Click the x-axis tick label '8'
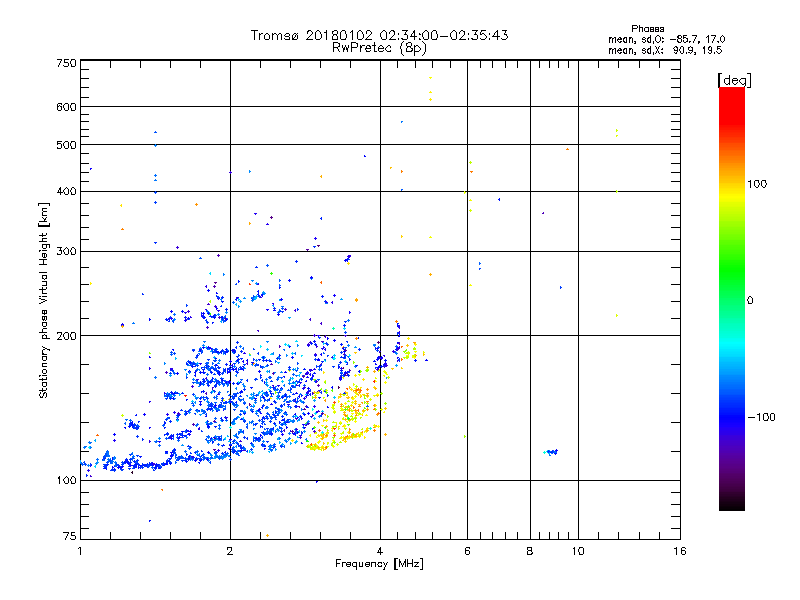 pos(530,551)
